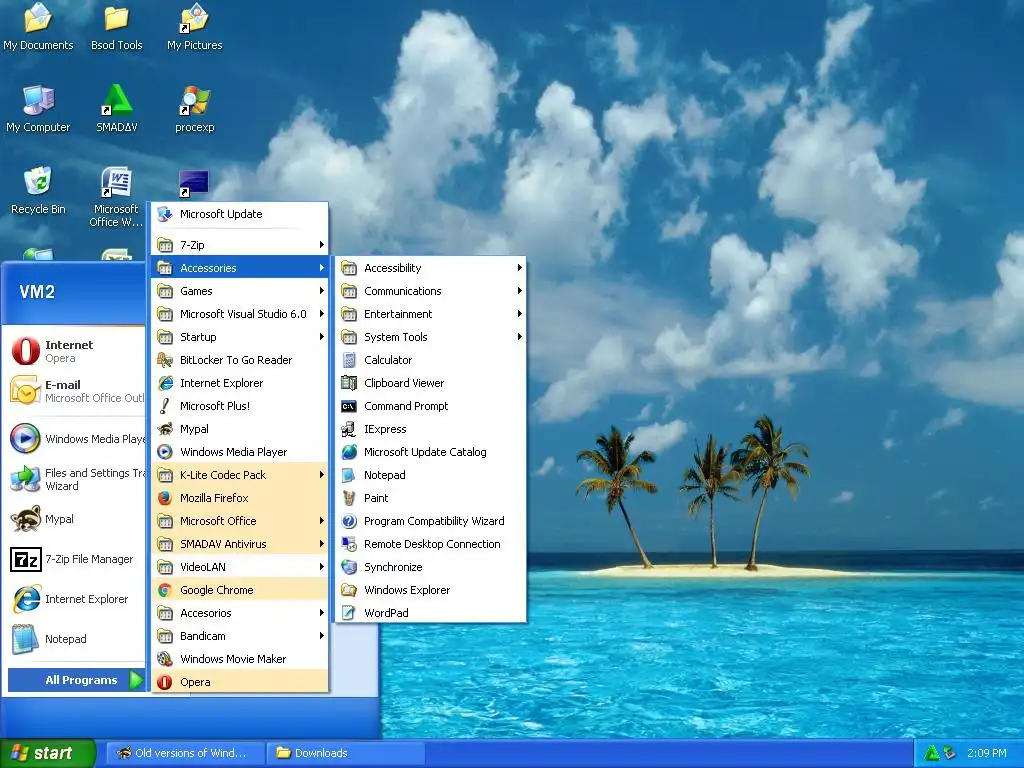The width and height of the screenshot is (1024, 768).
Task: Switch to Old versions of Windows taskbar button
Action: point(185,753)
